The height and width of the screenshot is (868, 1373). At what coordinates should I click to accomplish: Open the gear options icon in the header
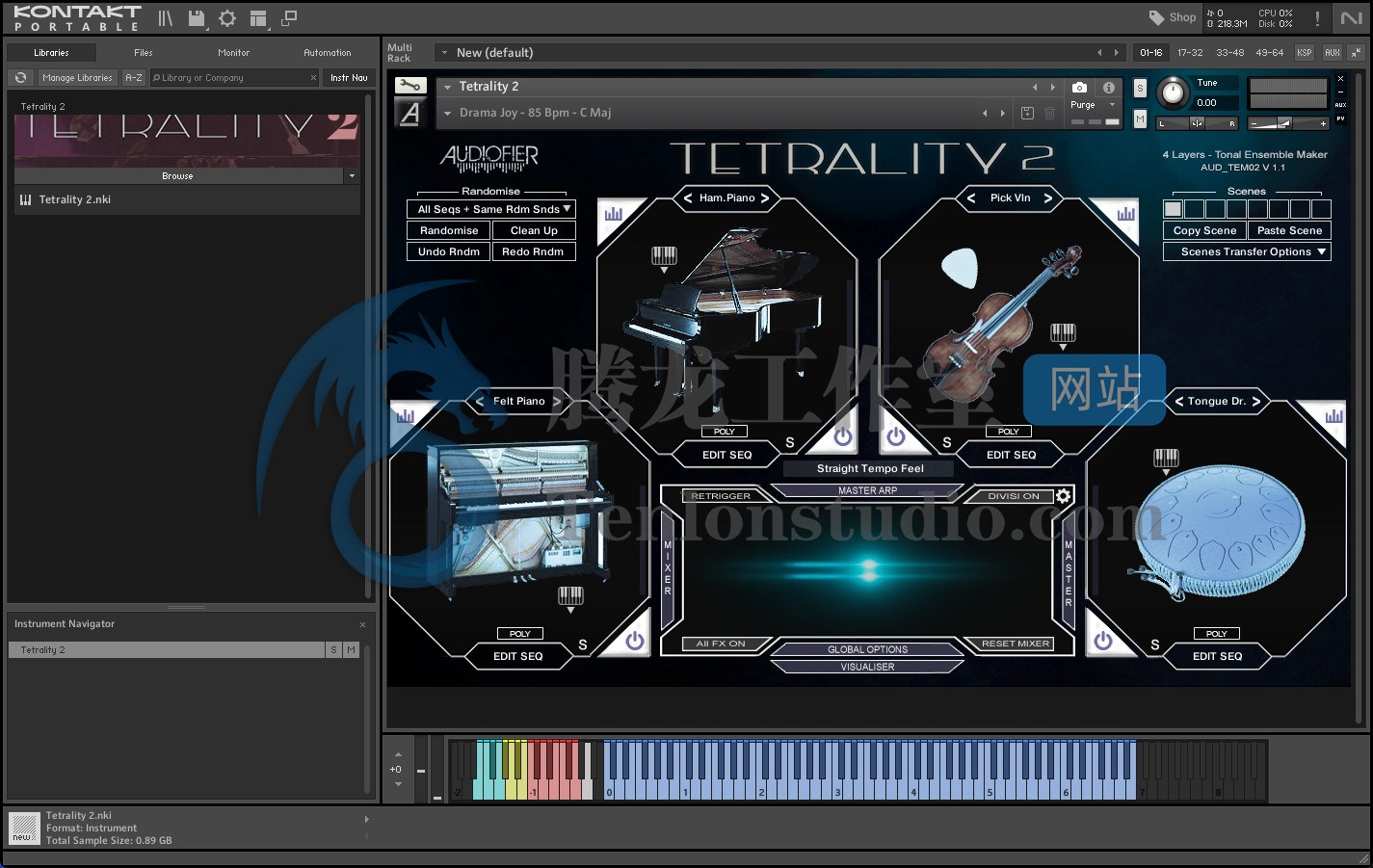tap(227, 18)
